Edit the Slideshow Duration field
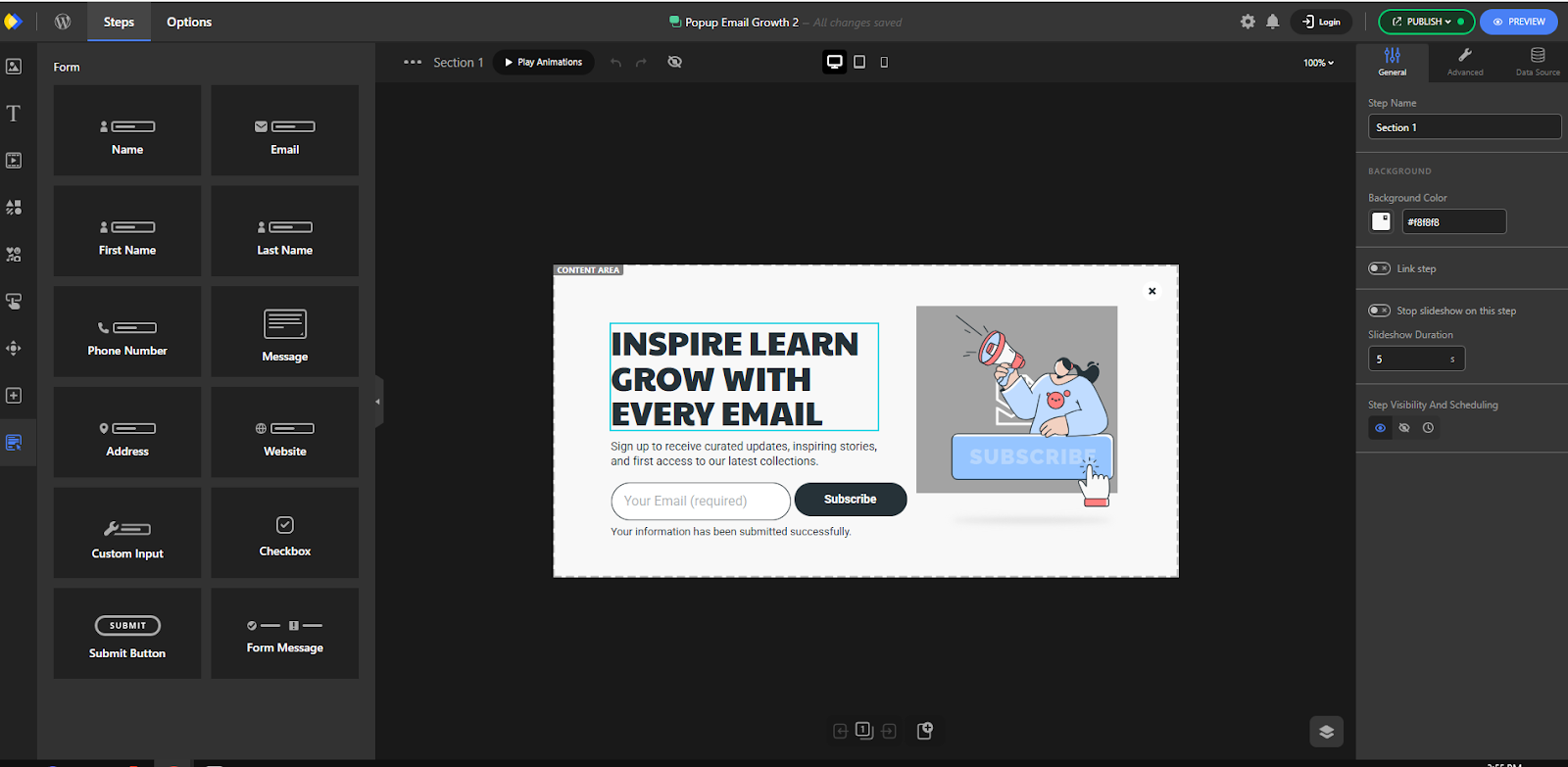 coord(1416,360)
